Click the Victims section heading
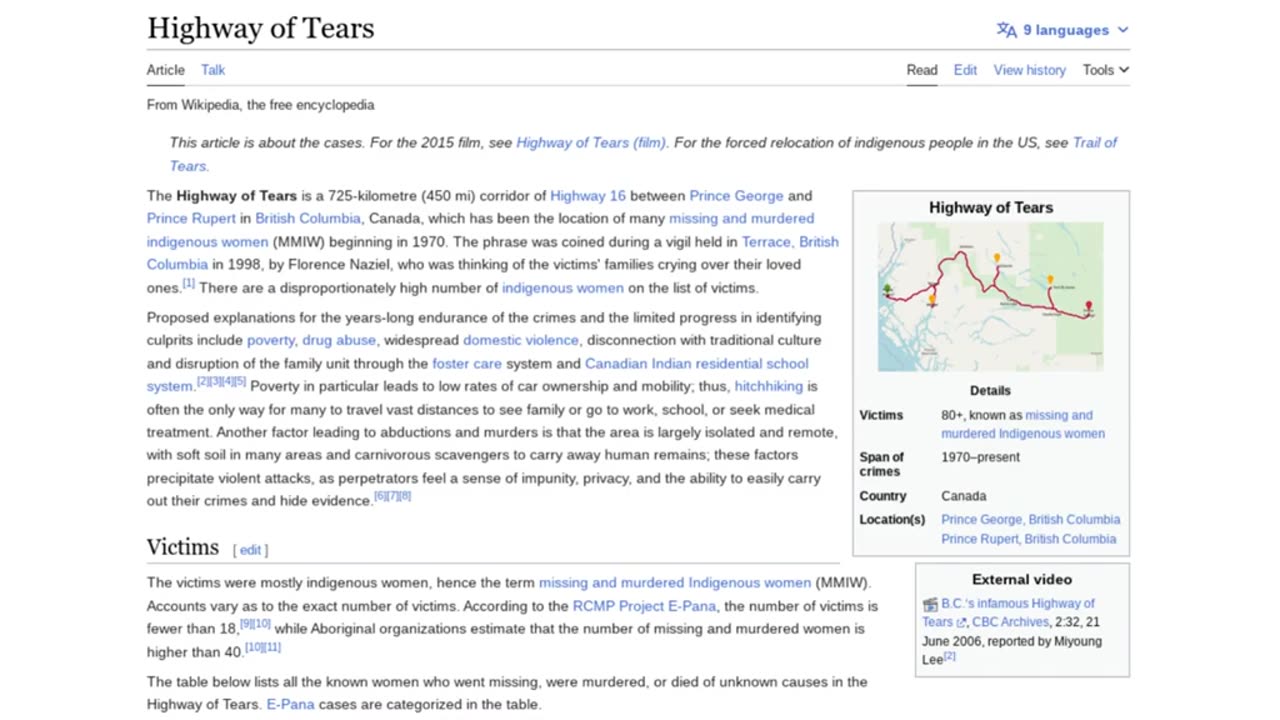 (182, 547)
